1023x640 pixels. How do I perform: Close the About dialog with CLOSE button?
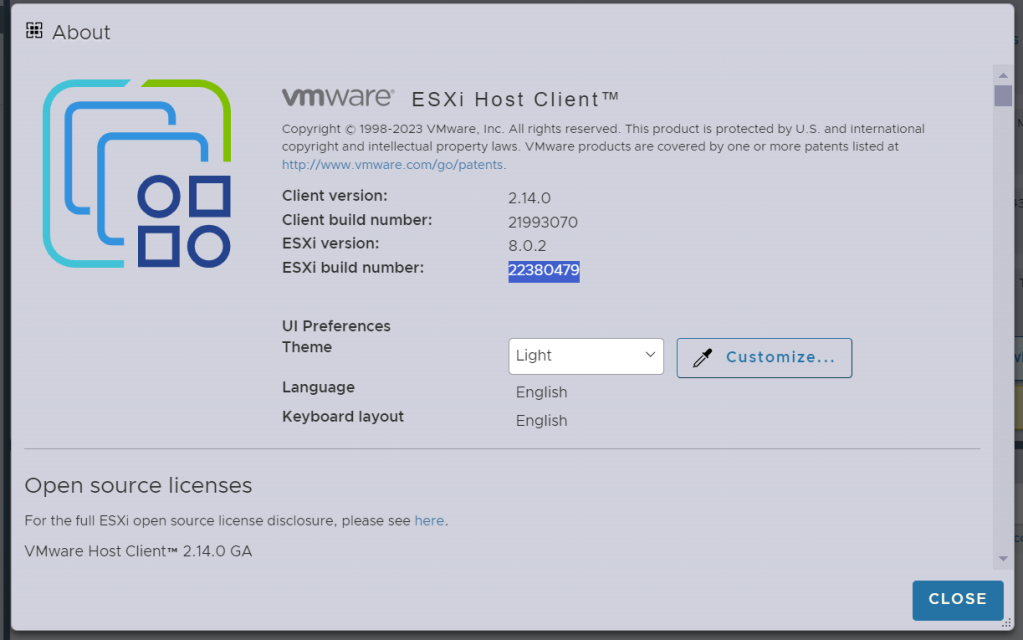956,599
